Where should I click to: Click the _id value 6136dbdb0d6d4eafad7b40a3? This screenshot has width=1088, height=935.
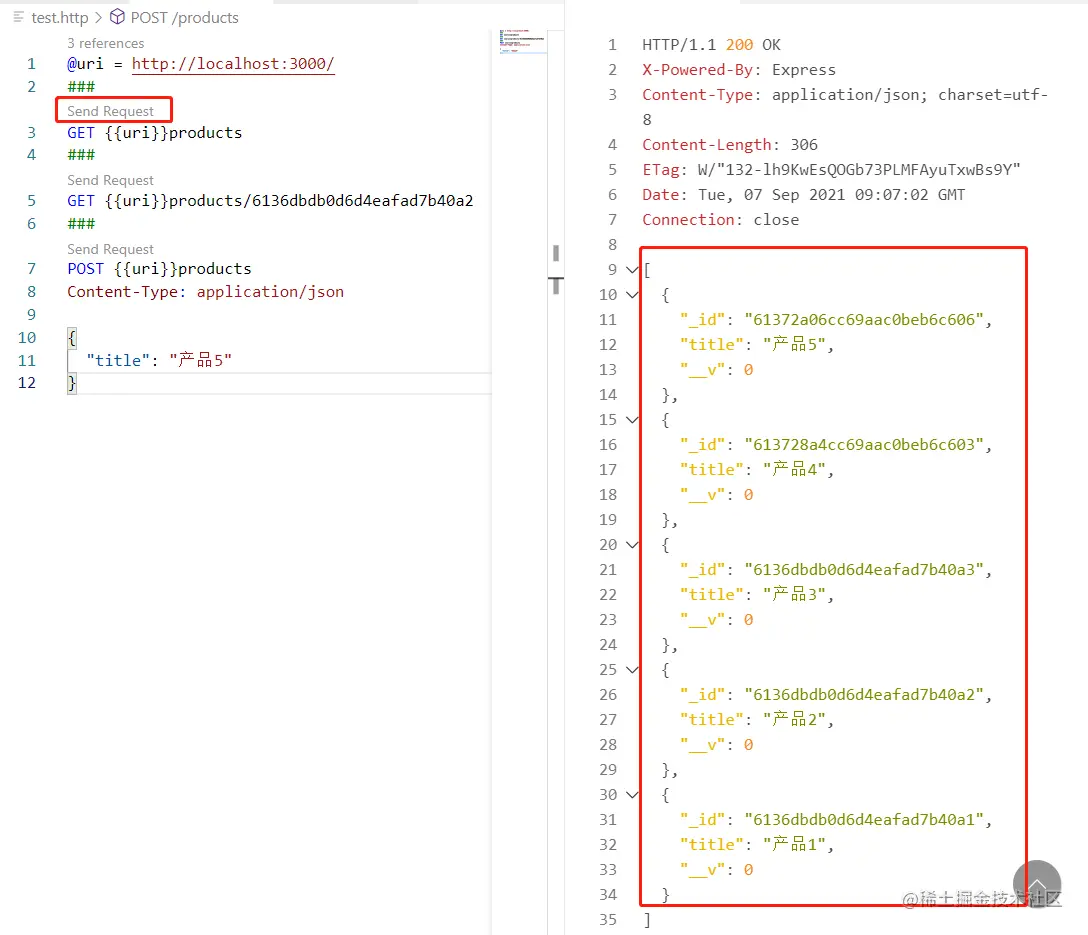click(864, 569)
